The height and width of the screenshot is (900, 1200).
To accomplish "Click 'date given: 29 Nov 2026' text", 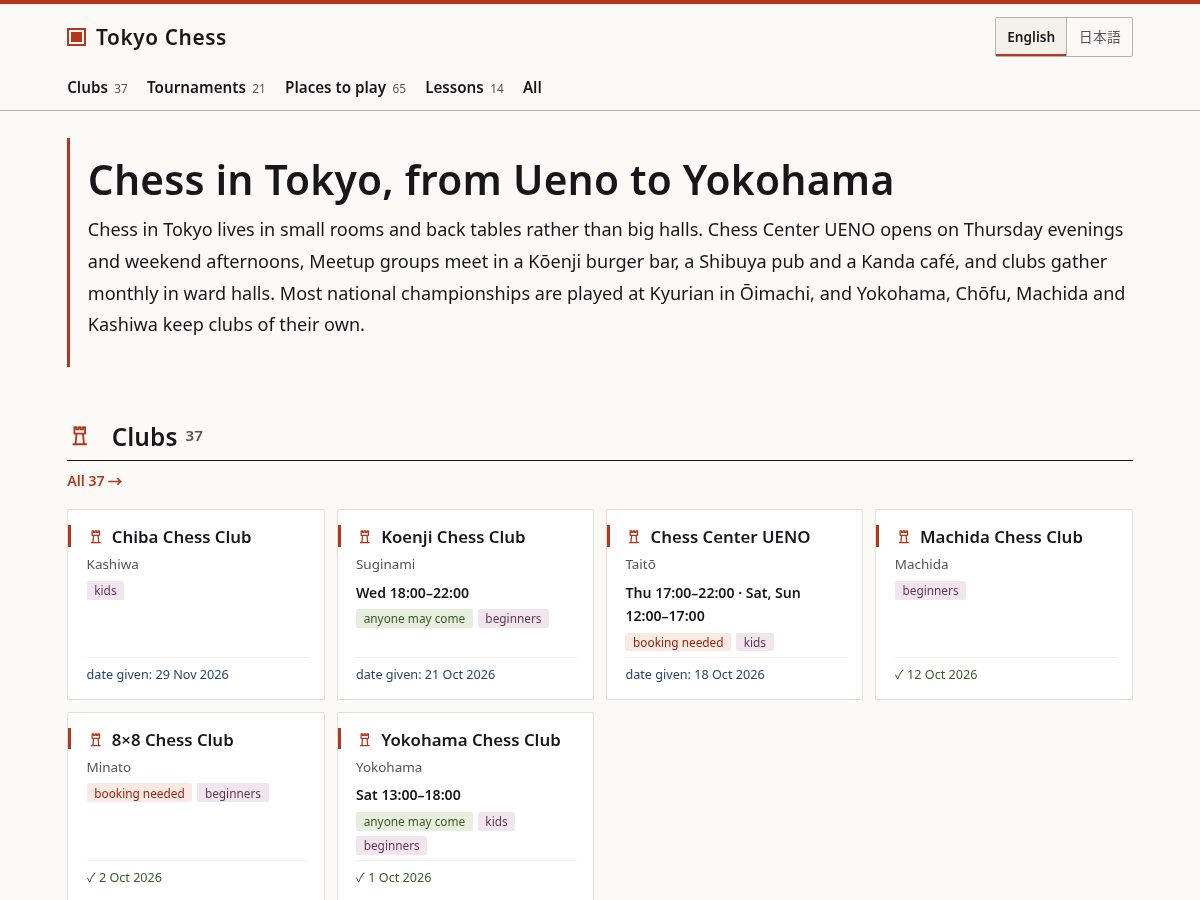I will (158, 675).
